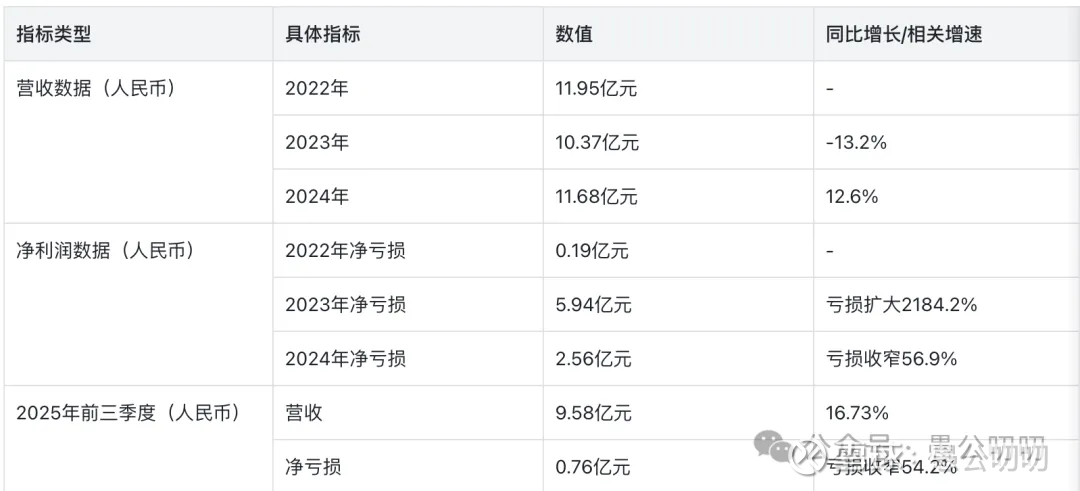Select the 16.73% growth cell
This screenshot has height=491, width=1080.
click(858, 412)
